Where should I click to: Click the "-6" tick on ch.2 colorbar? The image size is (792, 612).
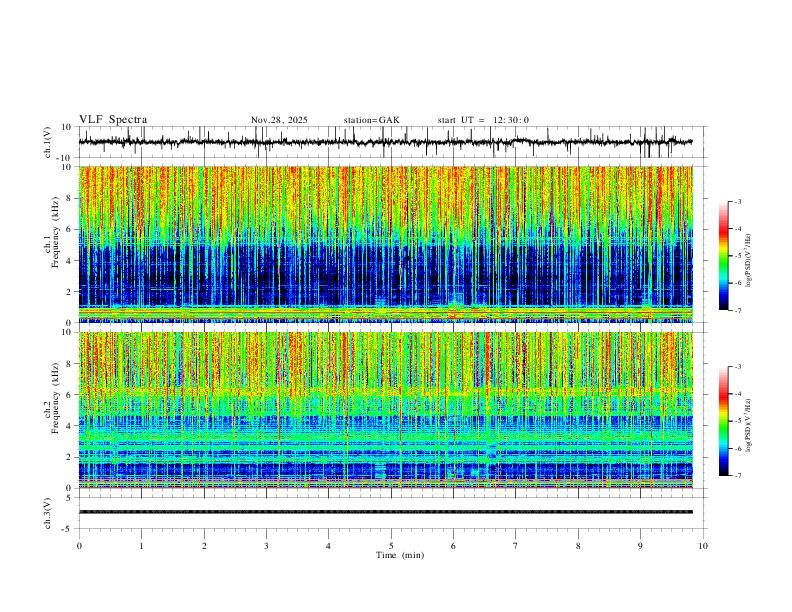(738, 448)
